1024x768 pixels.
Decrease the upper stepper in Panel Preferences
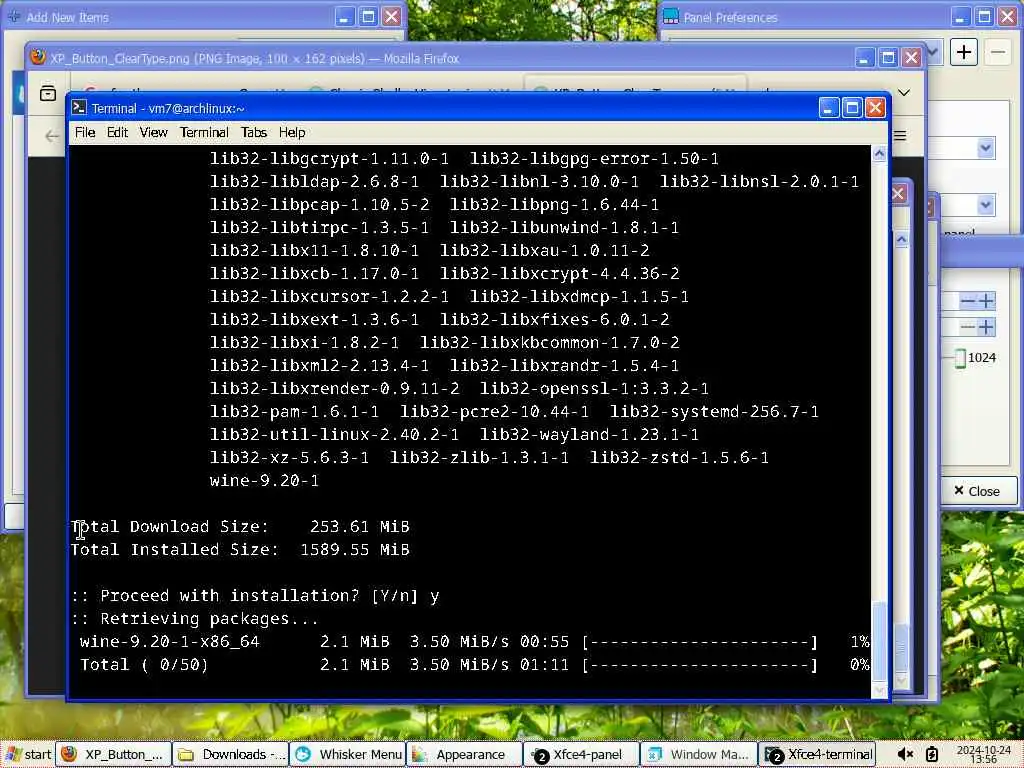[x=968, y=301]
